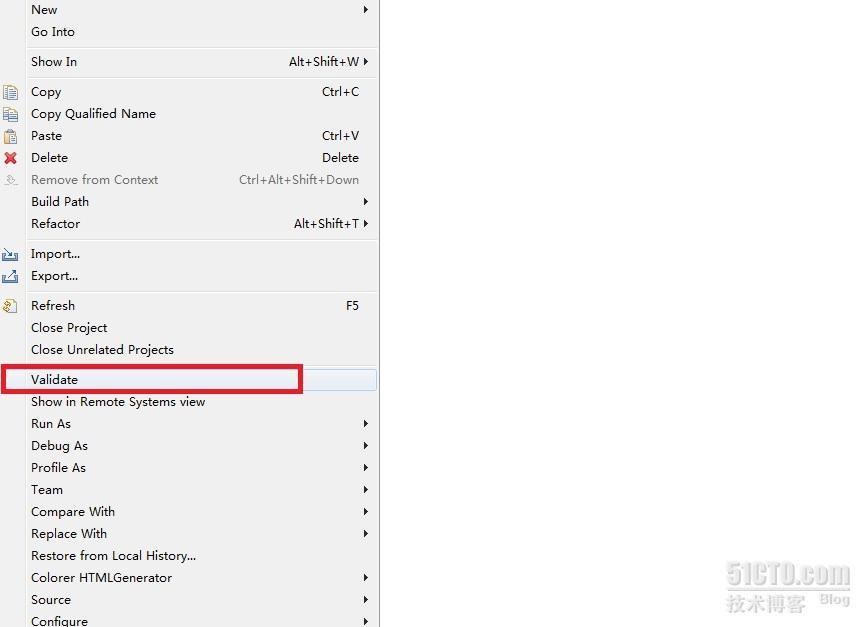Open Build Path menu entry
This screenshot has height=627, width=864.
189,202
